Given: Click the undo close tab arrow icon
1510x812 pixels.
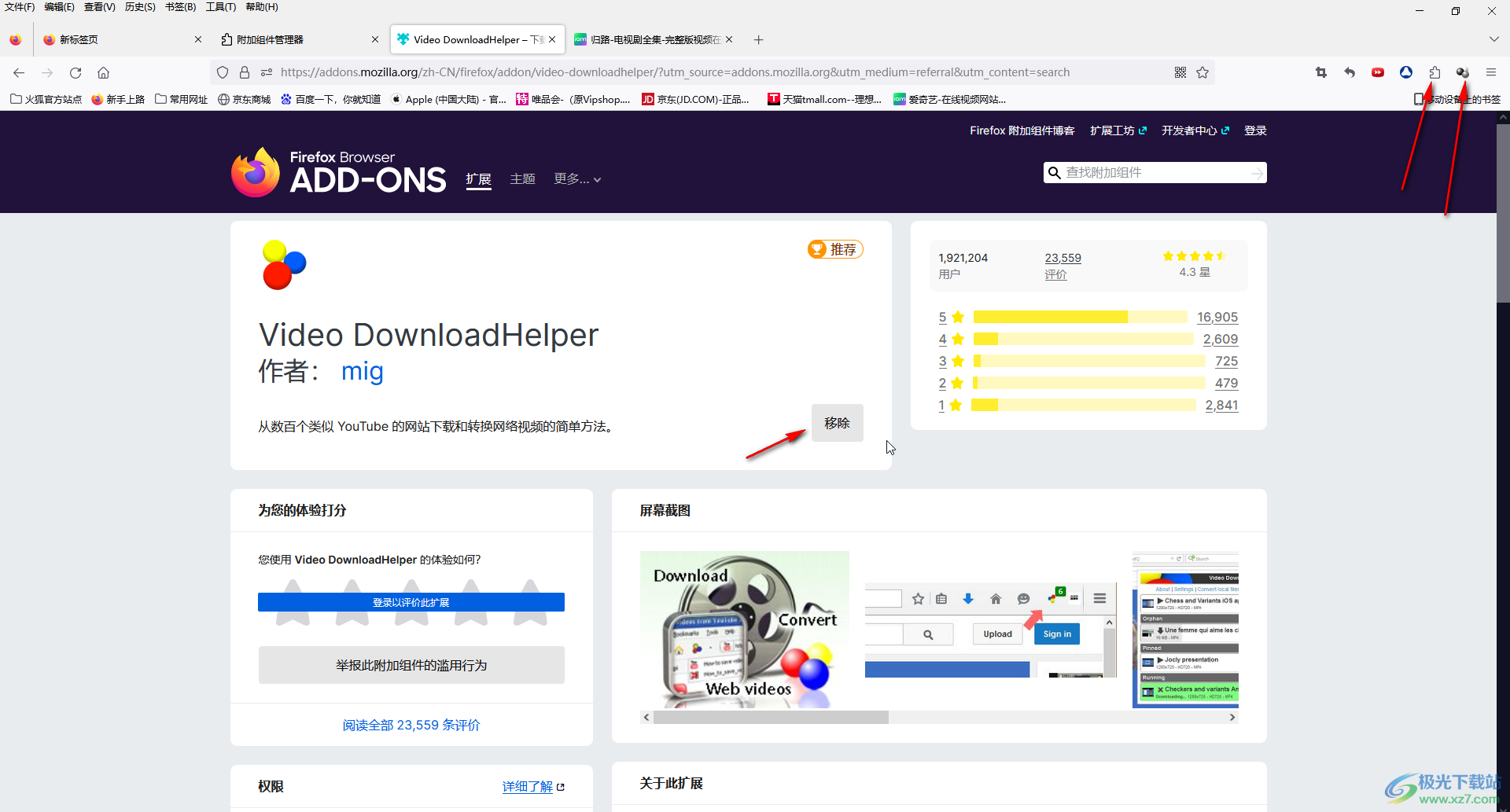Looking at the screenshot, I should point(1350,72).
